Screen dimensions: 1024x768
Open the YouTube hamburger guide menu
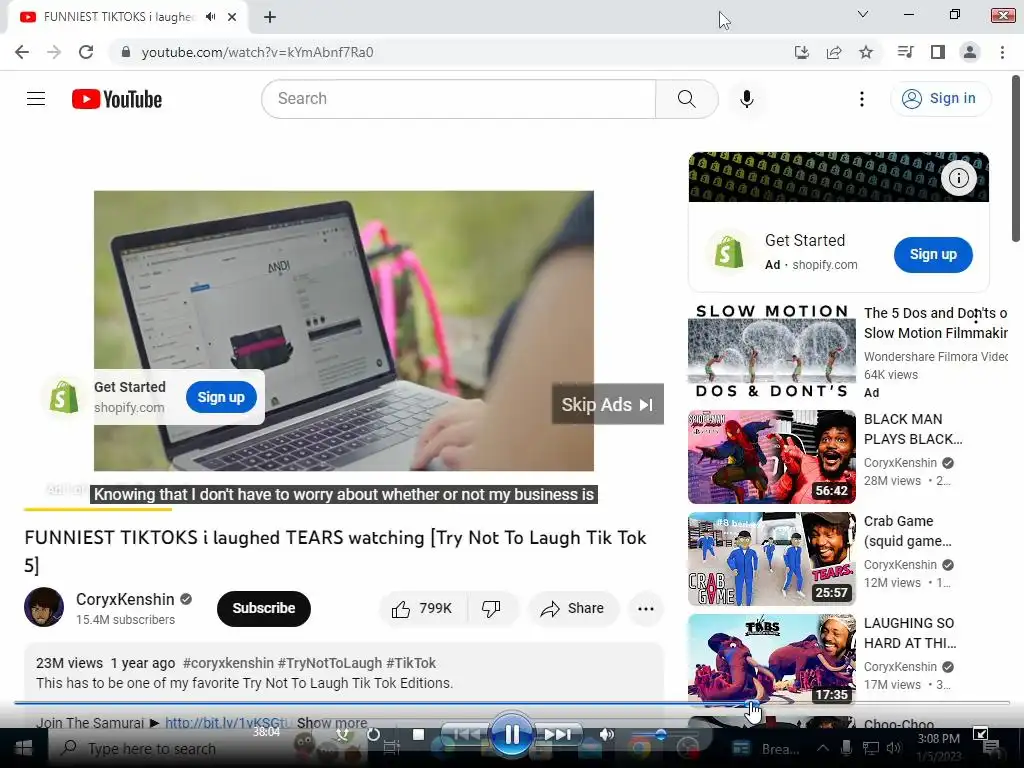pyautogui.click(x=36, y=99)
